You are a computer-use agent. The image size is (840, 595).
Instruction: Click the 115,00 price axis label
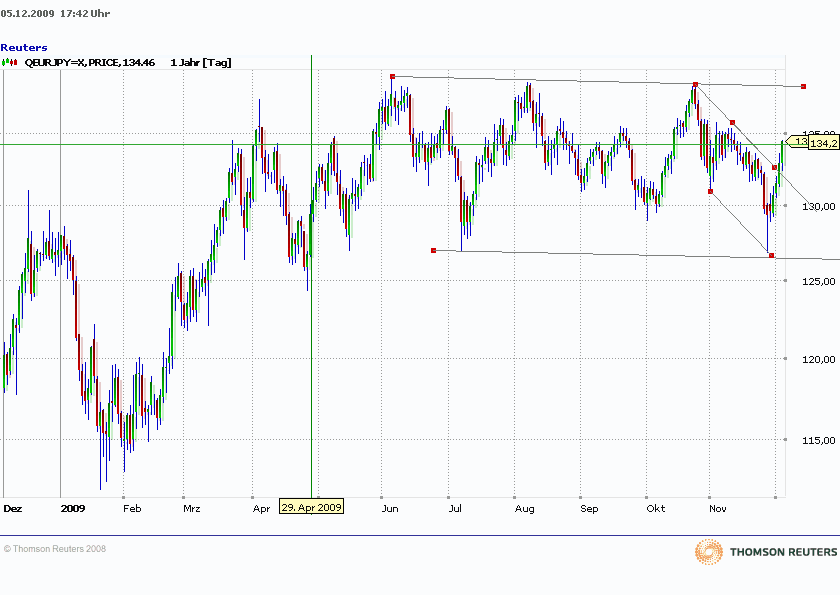pos(819,441)
